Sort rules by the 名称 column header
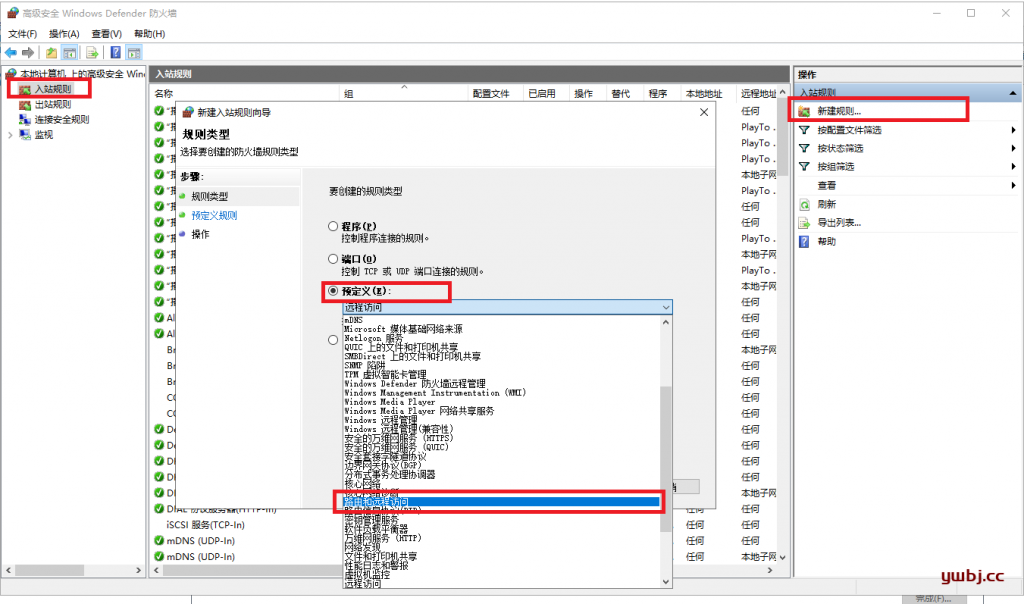1024x604 pixels. [x=164, y=94]
